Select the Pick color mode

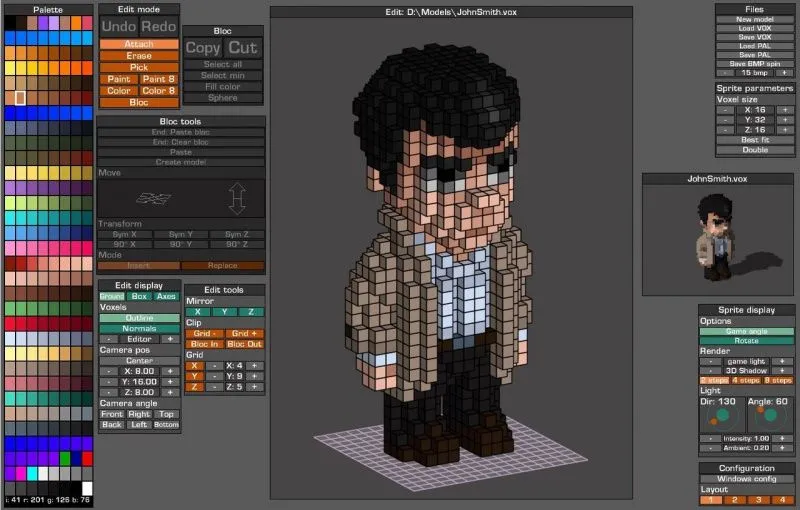pos(139,67)
